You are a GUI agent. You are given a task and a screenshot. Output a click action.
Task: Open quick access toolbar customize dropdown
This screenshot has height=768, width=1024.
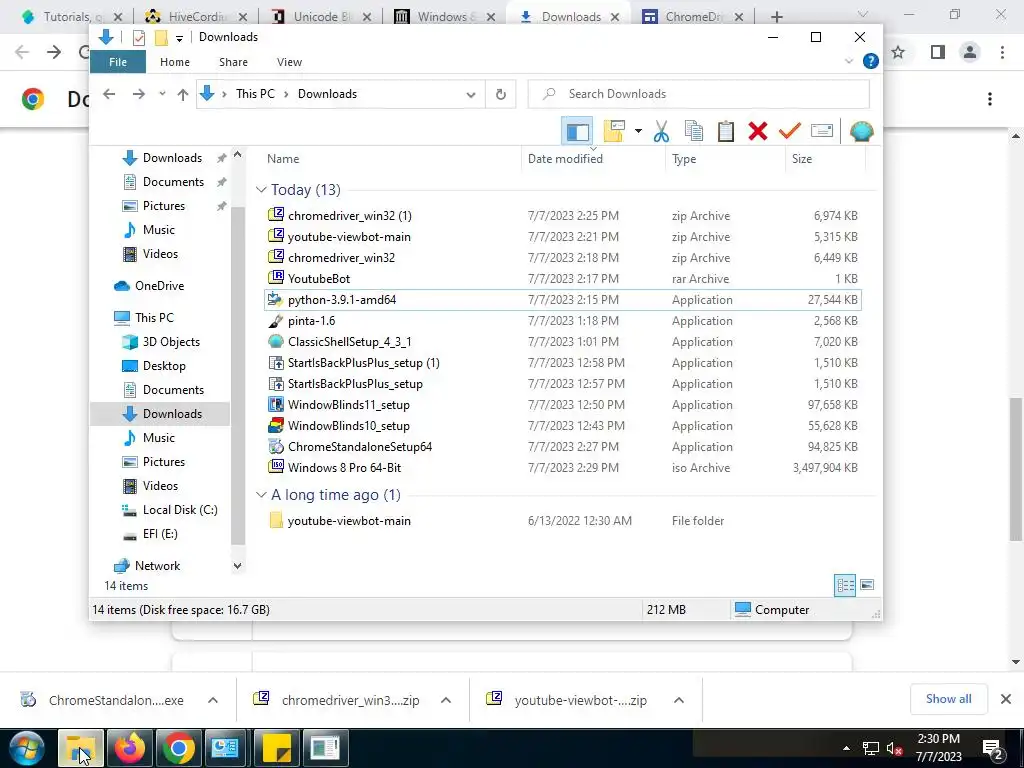pyautogui.click(x=179, y=38)
